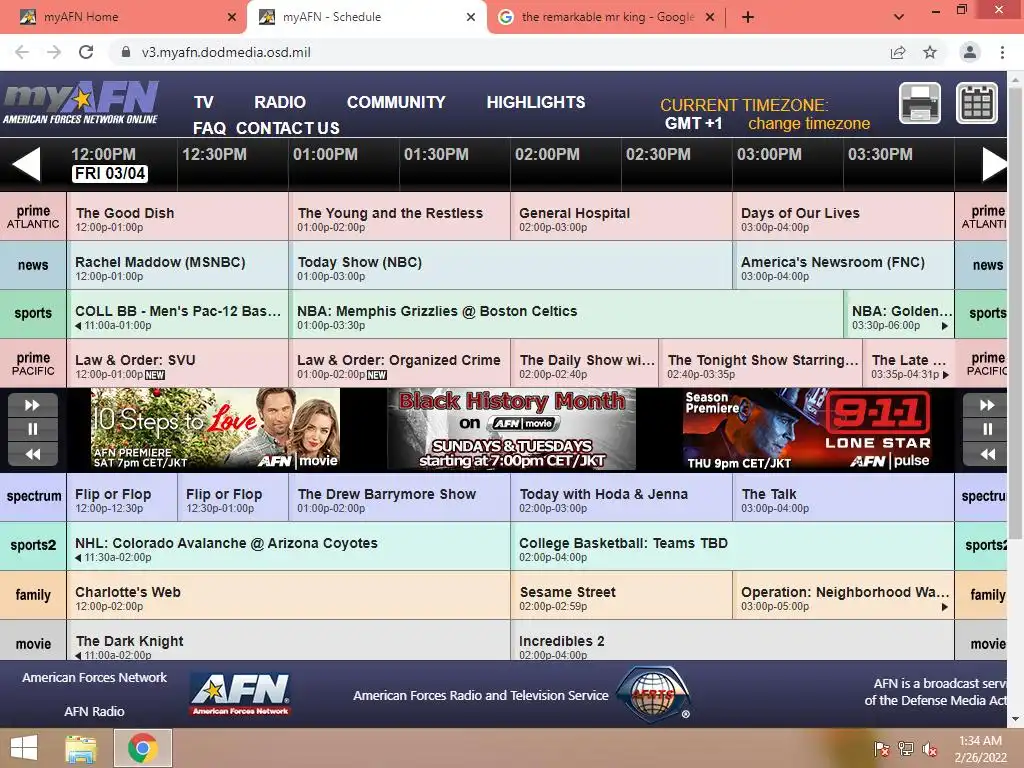The height and width of the screenshot is (768, 1024).
Task: Click the URL address bar
Action: [496, 52]
